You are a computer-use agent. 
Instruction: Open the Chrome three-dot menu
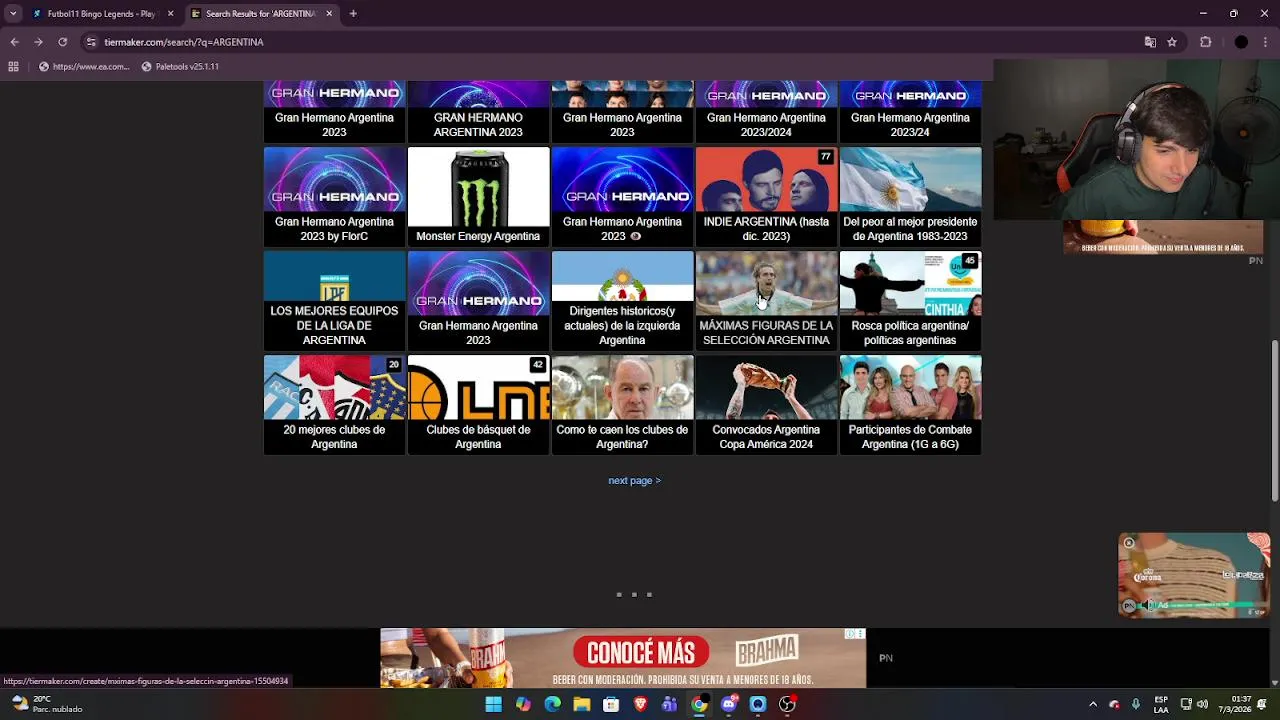[x=1266, y=42]
